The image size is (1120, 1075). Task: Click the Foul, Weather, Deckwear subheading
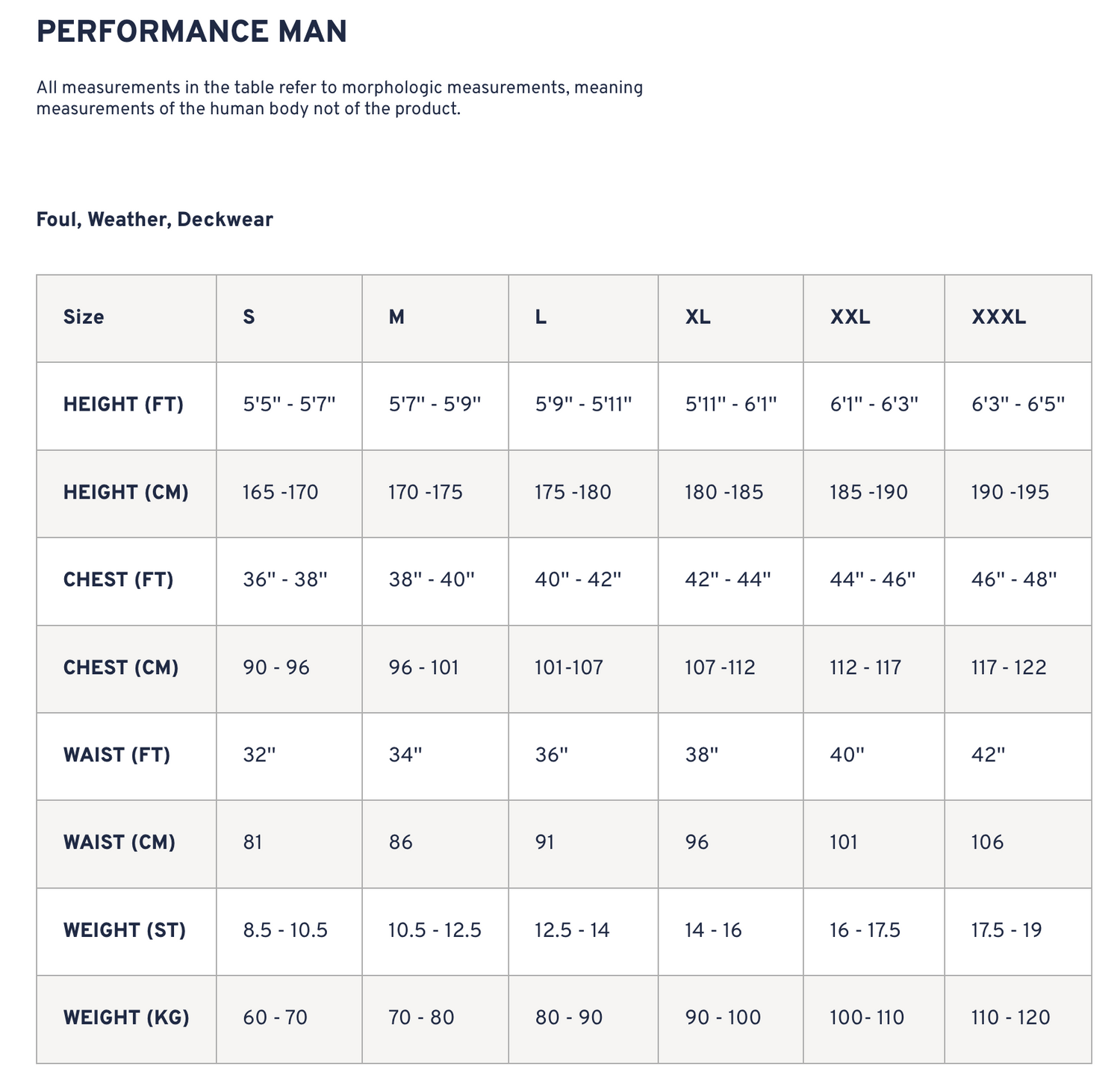[155, 219]
